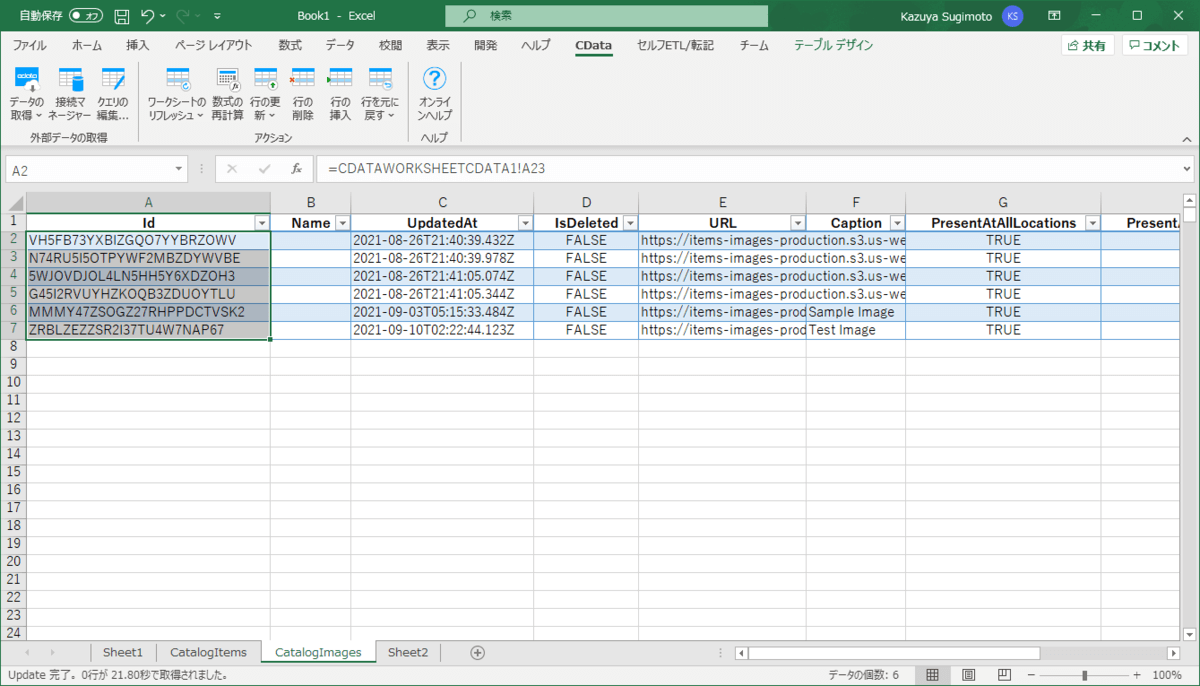Switch to the CatalogItems sheet tab
The image size is (1200, 686).
pyautogui.click(x=208, y=652)
